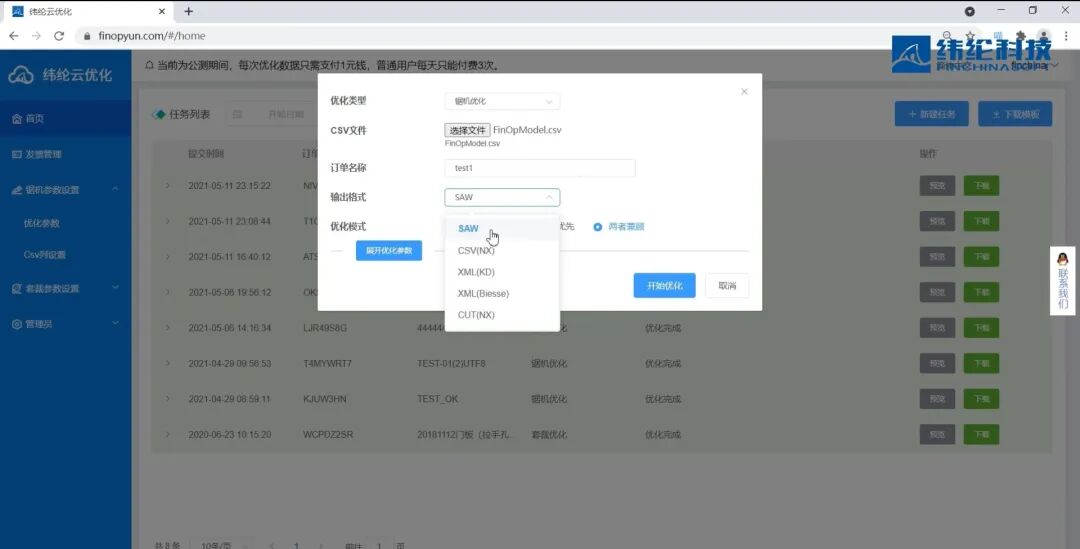1080x549 pixels.
Task: Open the 开始日期 date picker field
Action: (286, 114)
